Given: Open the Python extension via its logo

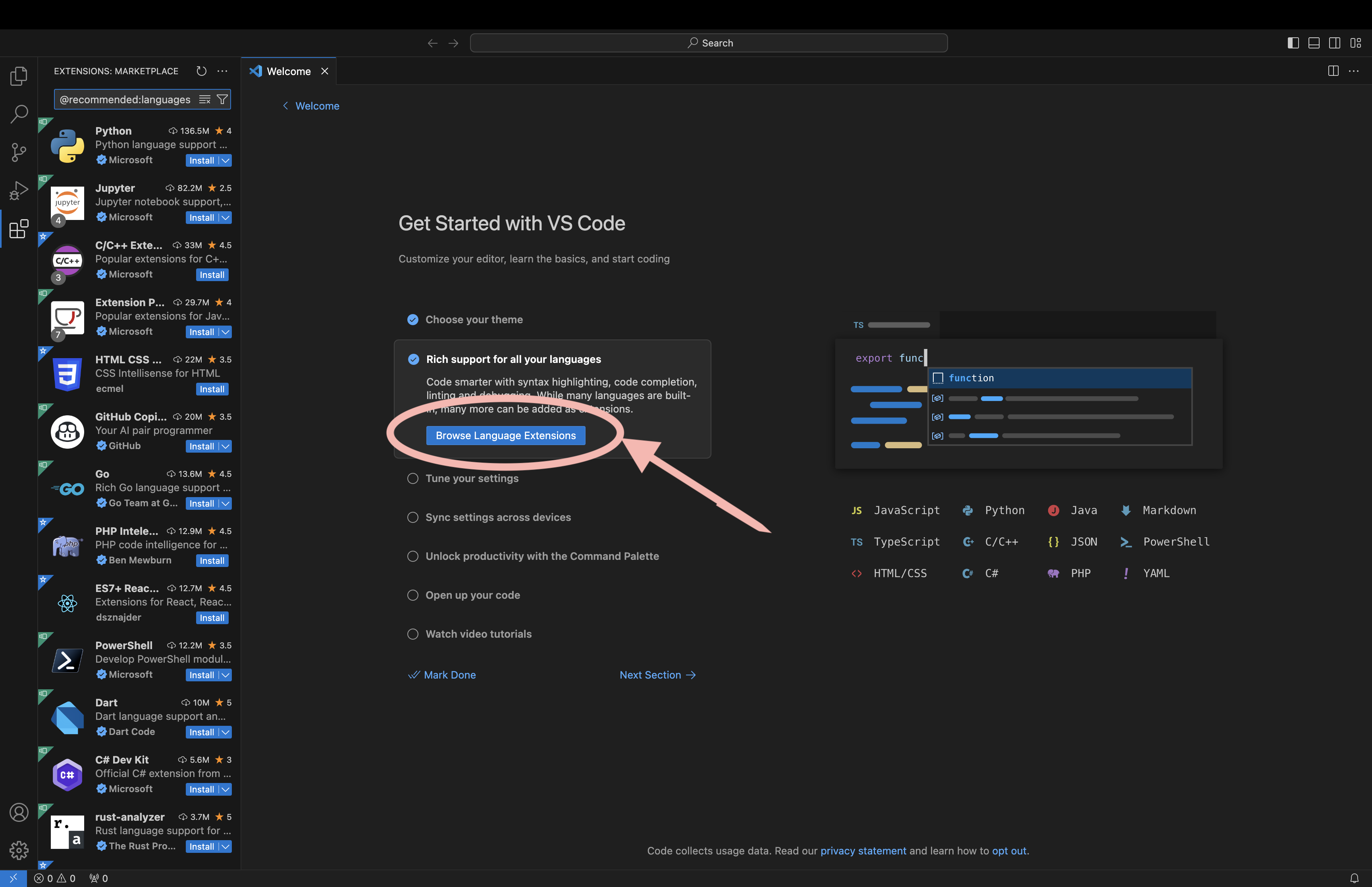Looking at the screenshot, I should (x=67, y=146).
